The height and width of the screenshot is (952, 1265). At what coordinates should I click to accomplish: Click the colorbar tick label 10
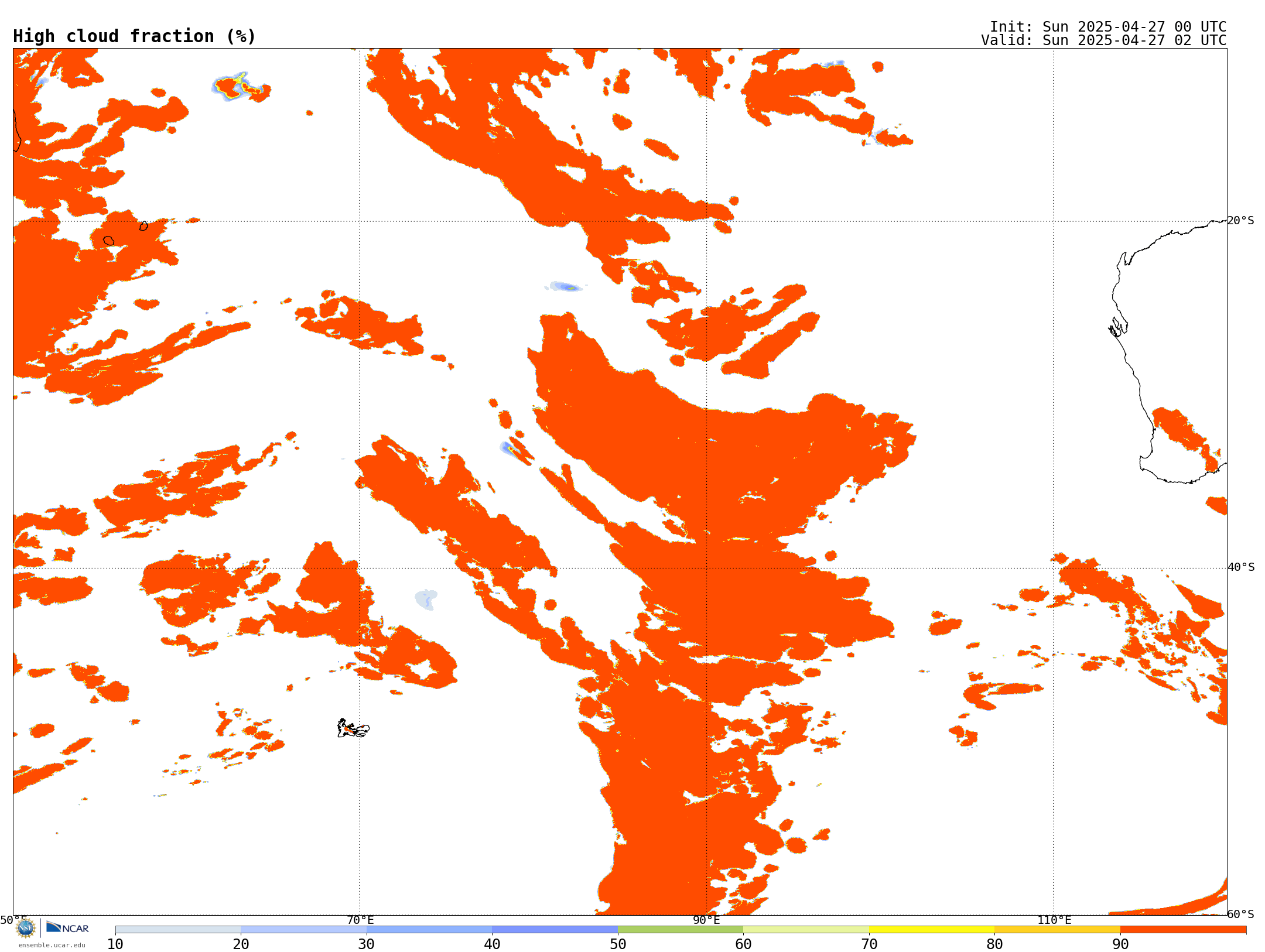pyautogui.click(x=115, y=944)
